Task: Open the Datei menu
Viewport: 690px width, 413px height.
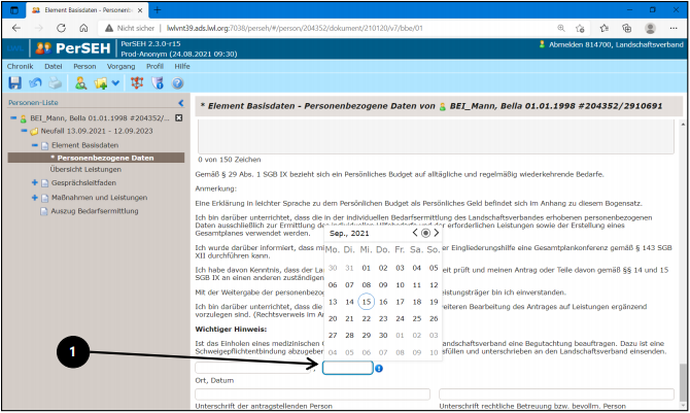Action: coord(53,66)
